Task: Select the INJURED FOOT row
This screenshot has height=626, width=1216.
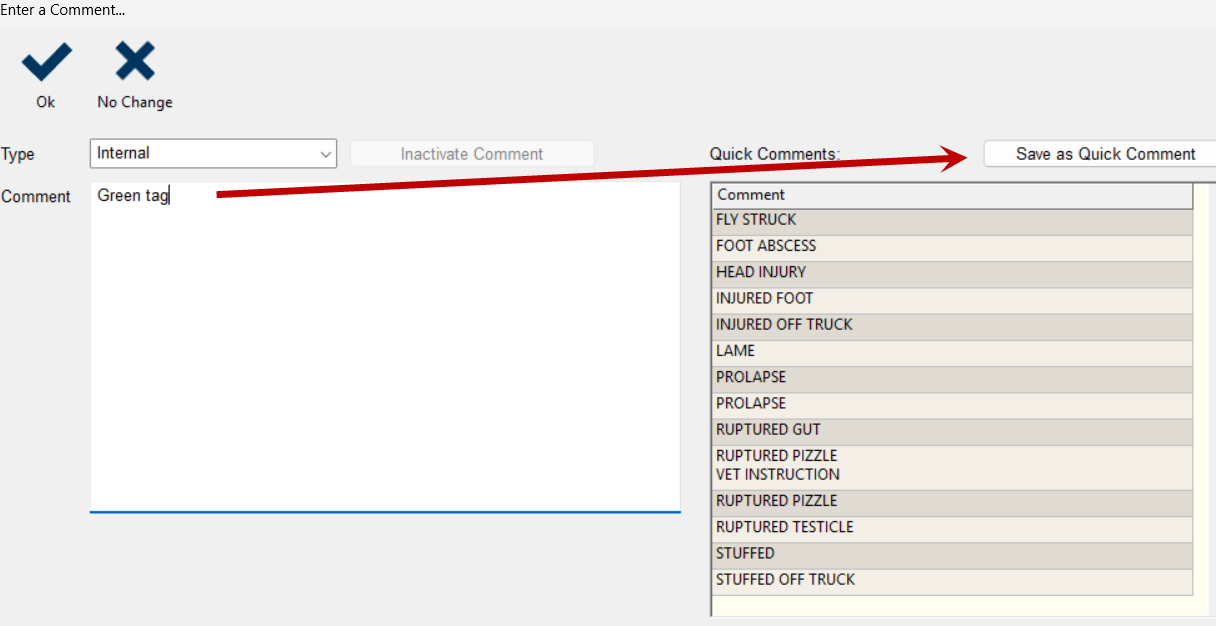Action: click(952, 298)
